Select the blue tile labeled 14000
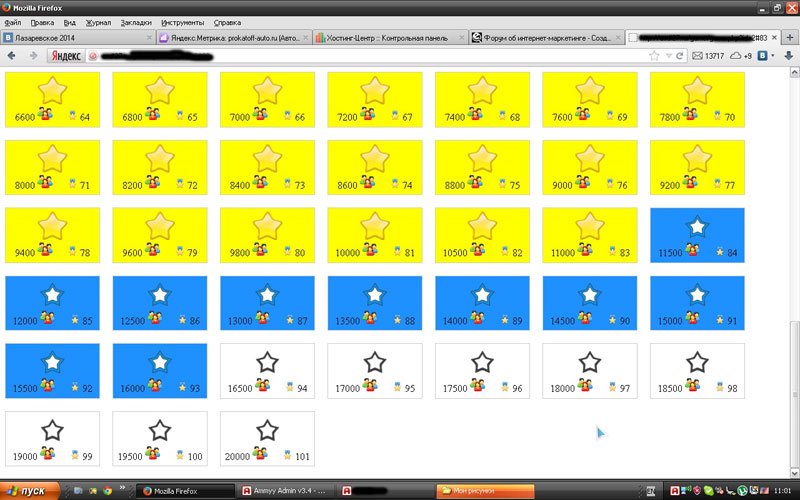 point(482,303)
